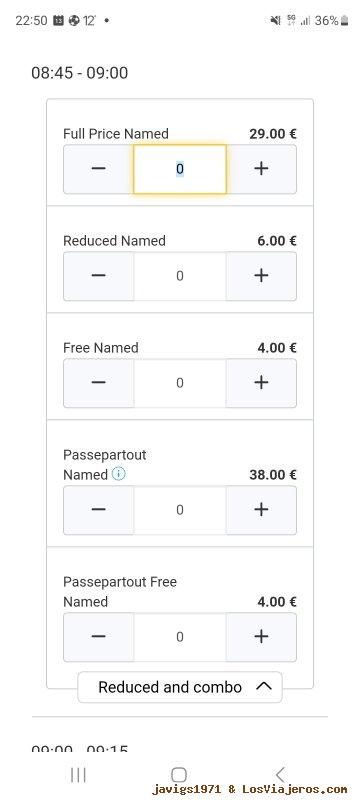Viewport: 360px width, 800px height.
Task: Increase Passepartout Named 38.00 € quantity
Action: pyautogui.click(x=261, y=510)
